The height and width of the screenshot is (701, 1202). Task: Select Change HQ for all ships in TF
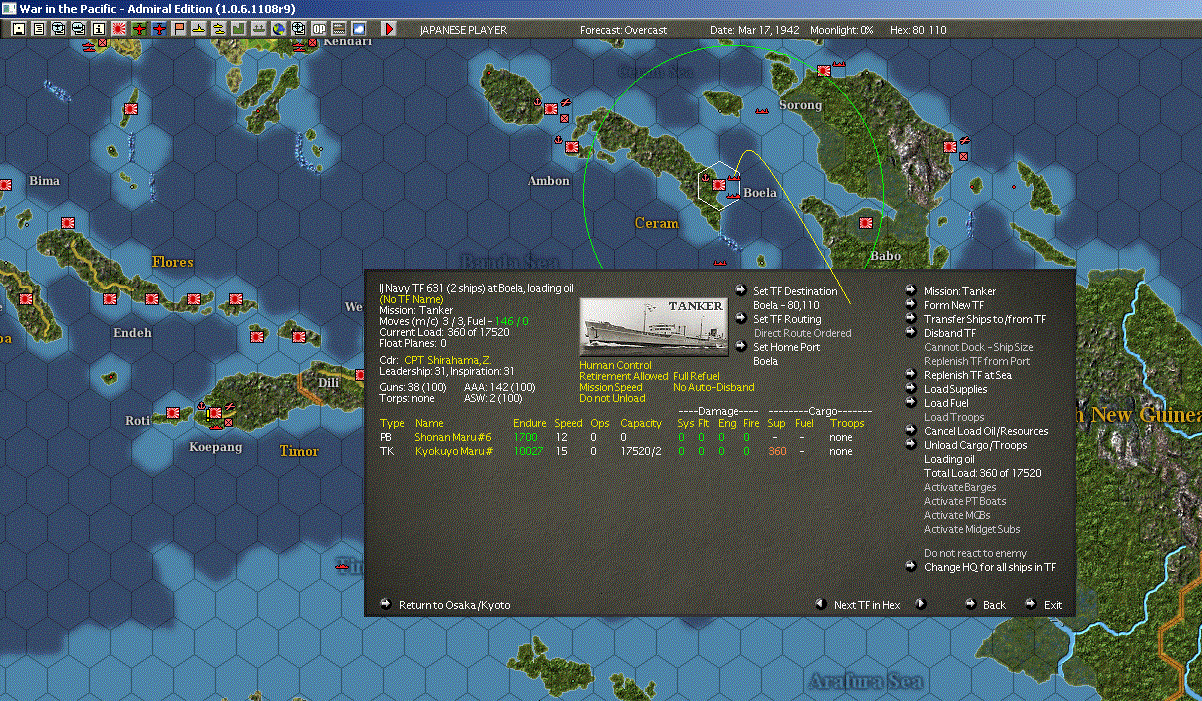click(x=990, y=567)
